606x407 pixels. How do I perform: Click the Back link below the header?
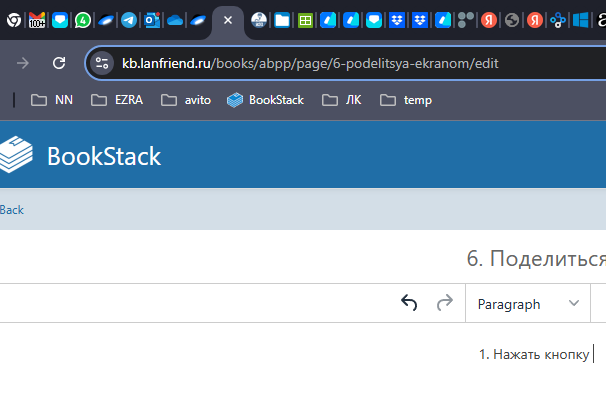point(12,210)
